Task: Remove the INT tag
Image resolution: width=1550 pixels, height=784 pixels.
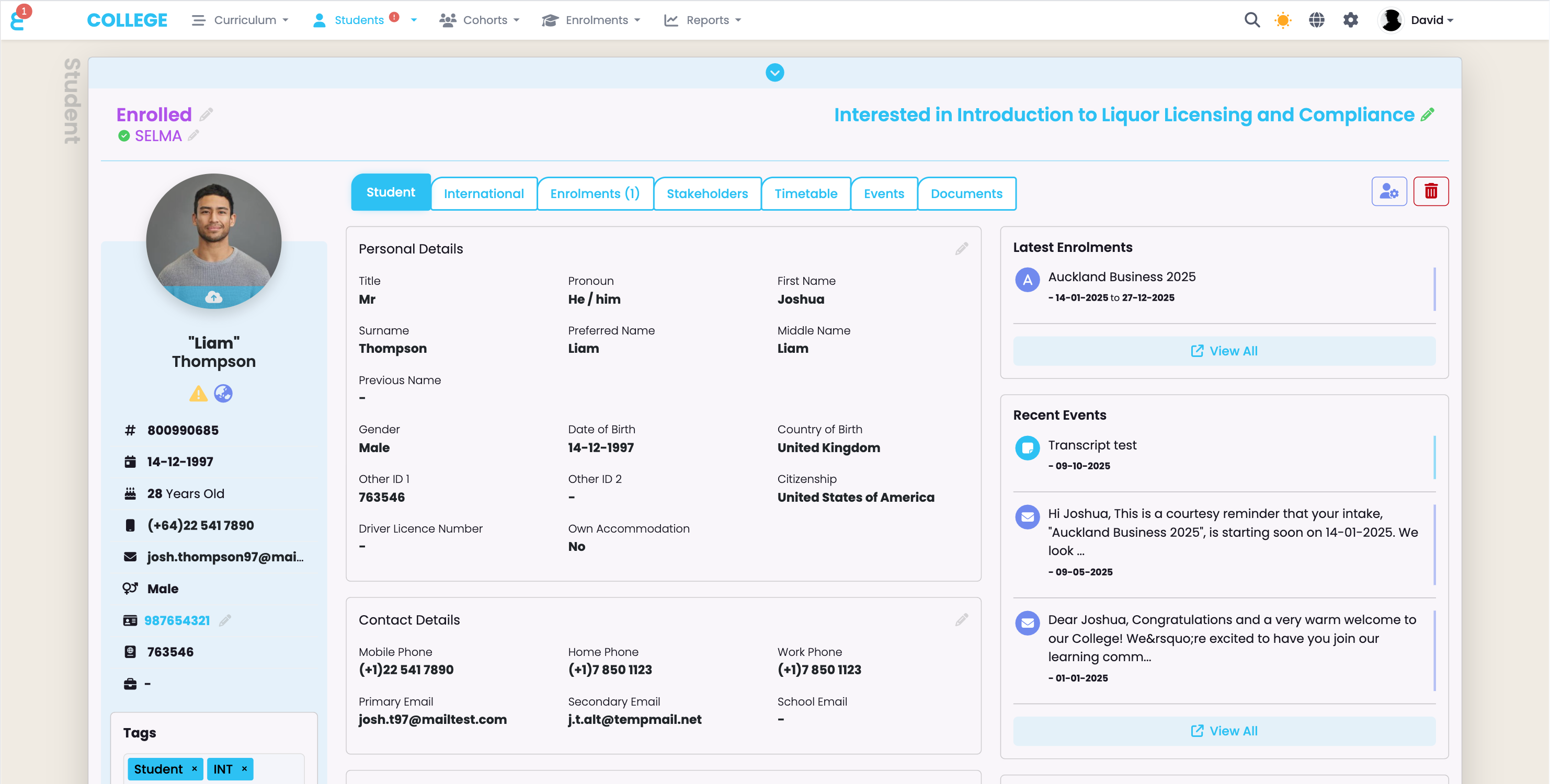Action: pyautogui.click(x=244, y=768)
